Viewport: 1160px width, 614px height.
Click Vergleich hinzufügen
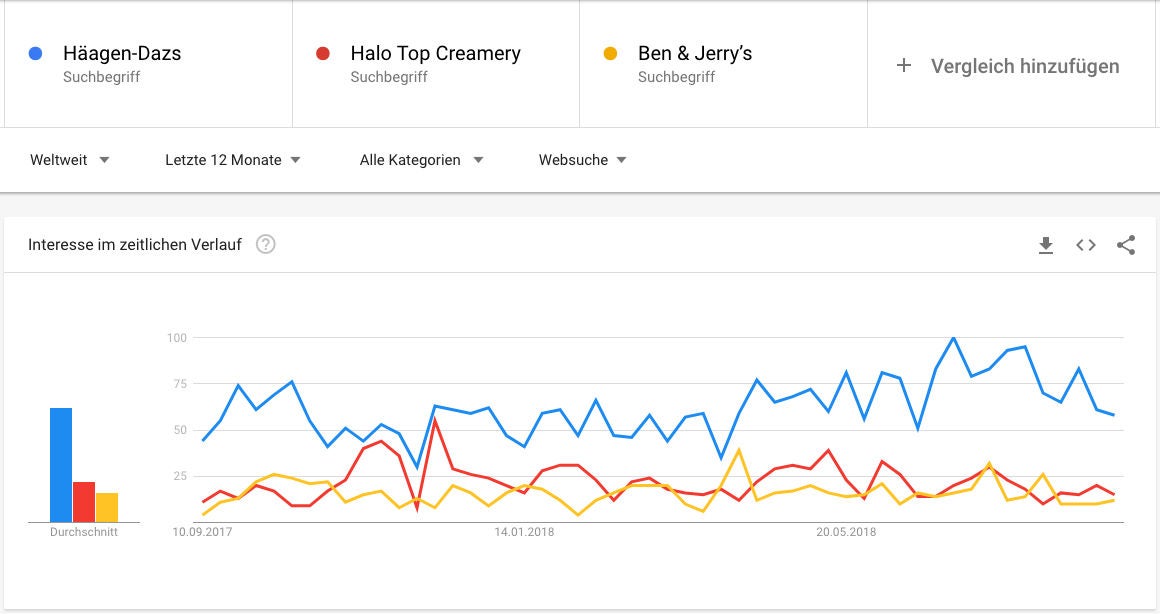click(1025, 66)
